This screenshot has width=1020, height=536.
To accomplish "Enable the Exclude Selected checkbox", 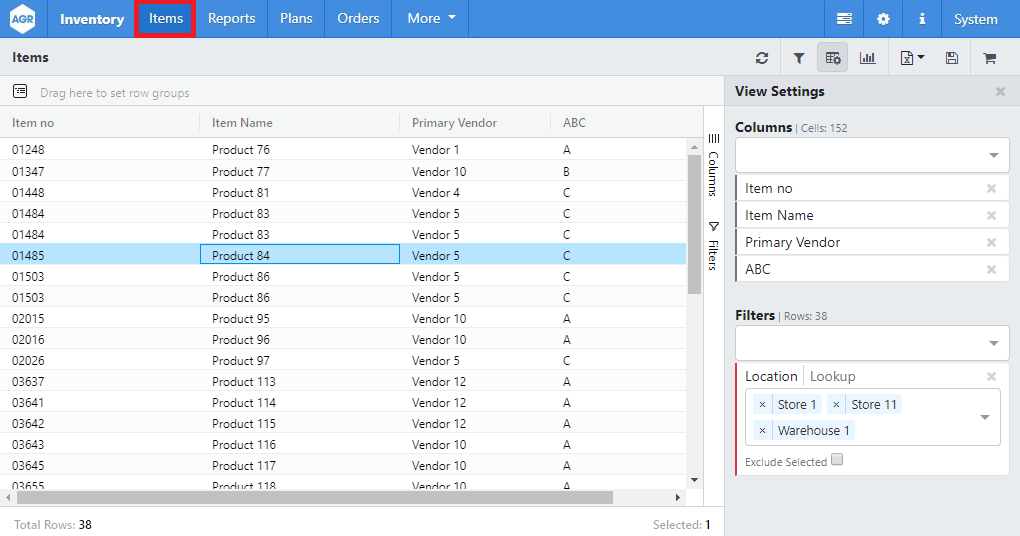I will [x=838, y=460].
